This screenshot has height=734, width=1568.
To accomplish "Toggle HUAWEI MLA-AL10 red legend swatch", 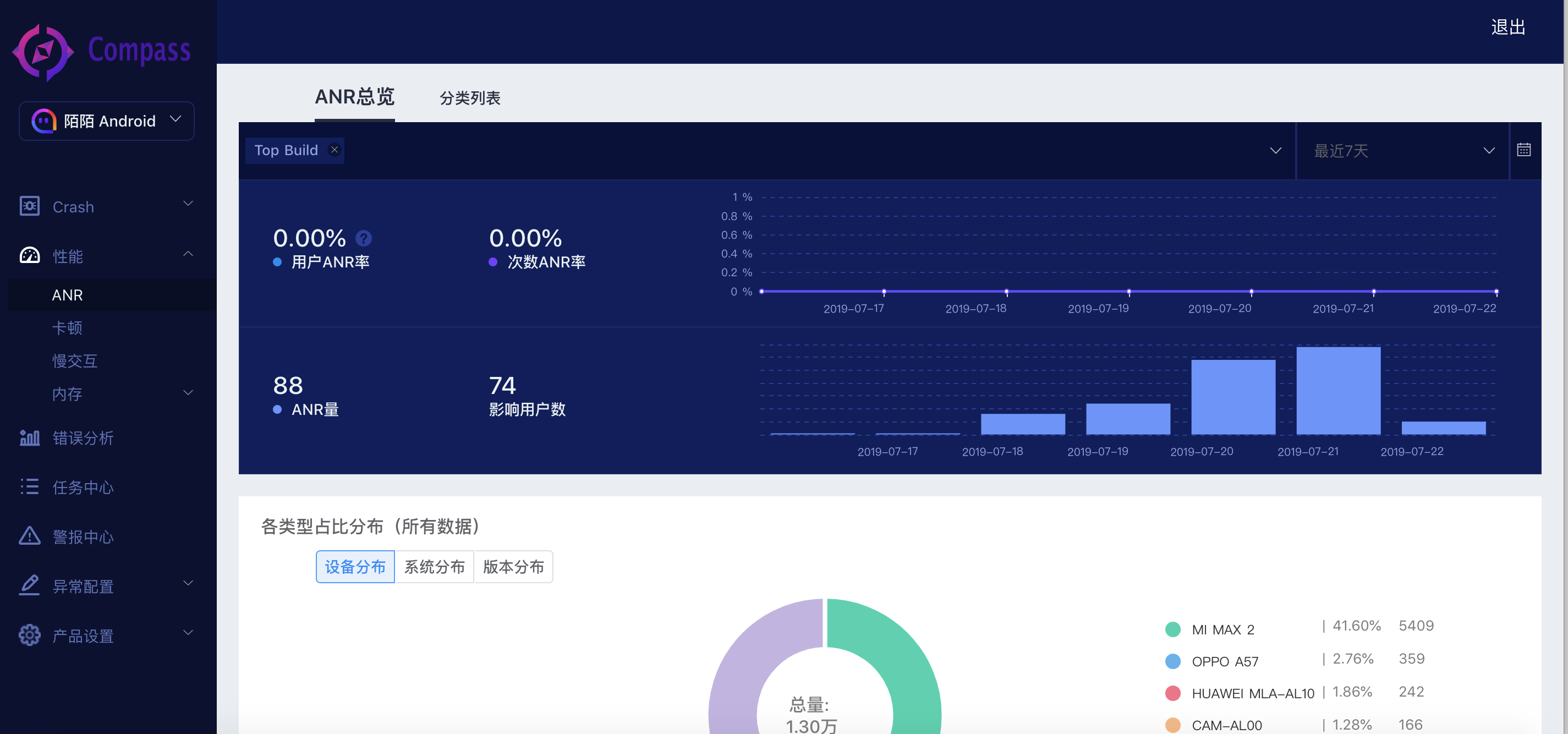I will click(x=1173, y=693).
